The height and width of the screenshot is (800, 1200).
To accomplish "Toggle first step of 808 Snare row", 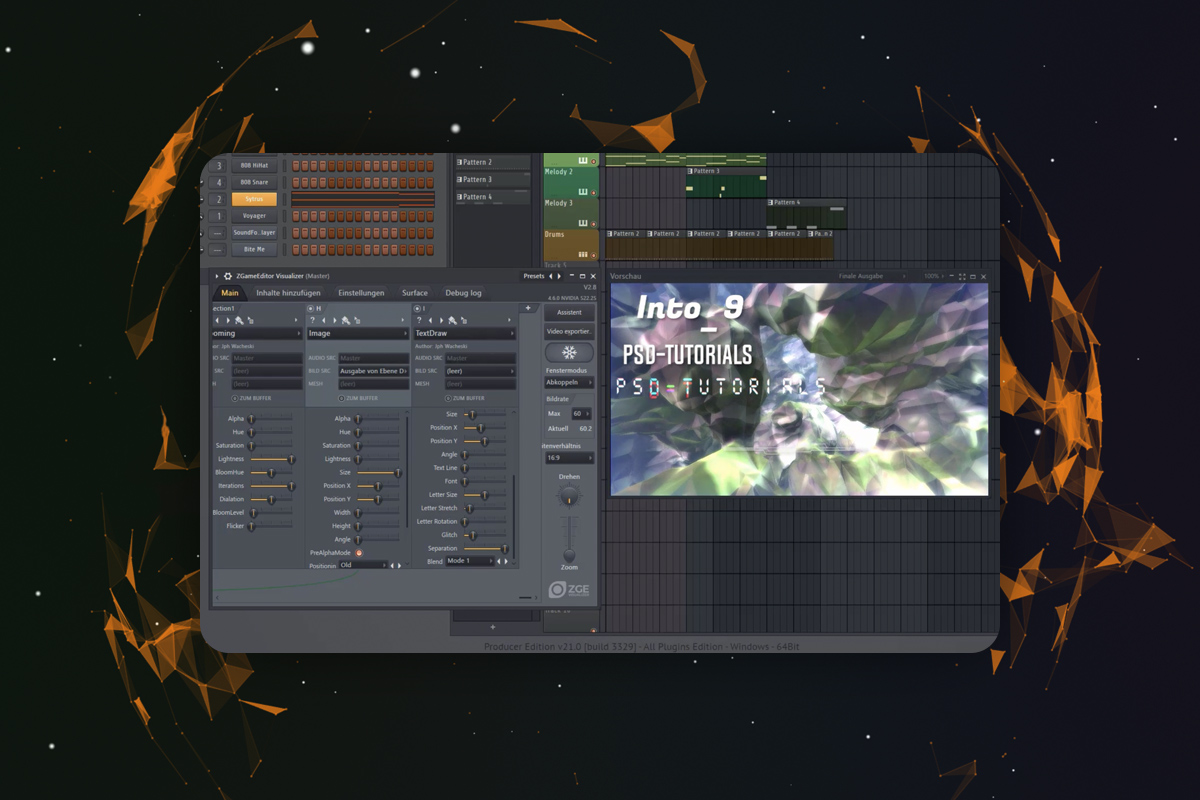I will coord(296,182).
